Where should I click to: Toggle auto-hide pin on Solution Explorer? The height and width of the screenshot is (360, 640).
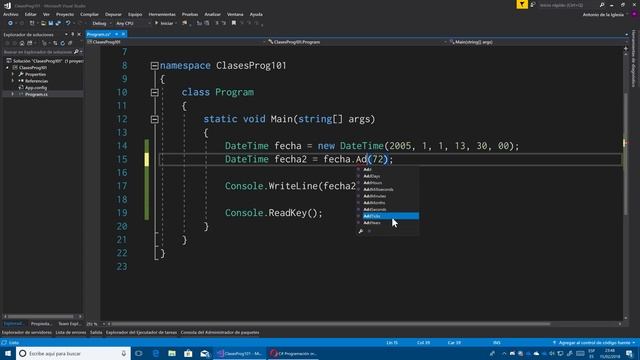73,34
